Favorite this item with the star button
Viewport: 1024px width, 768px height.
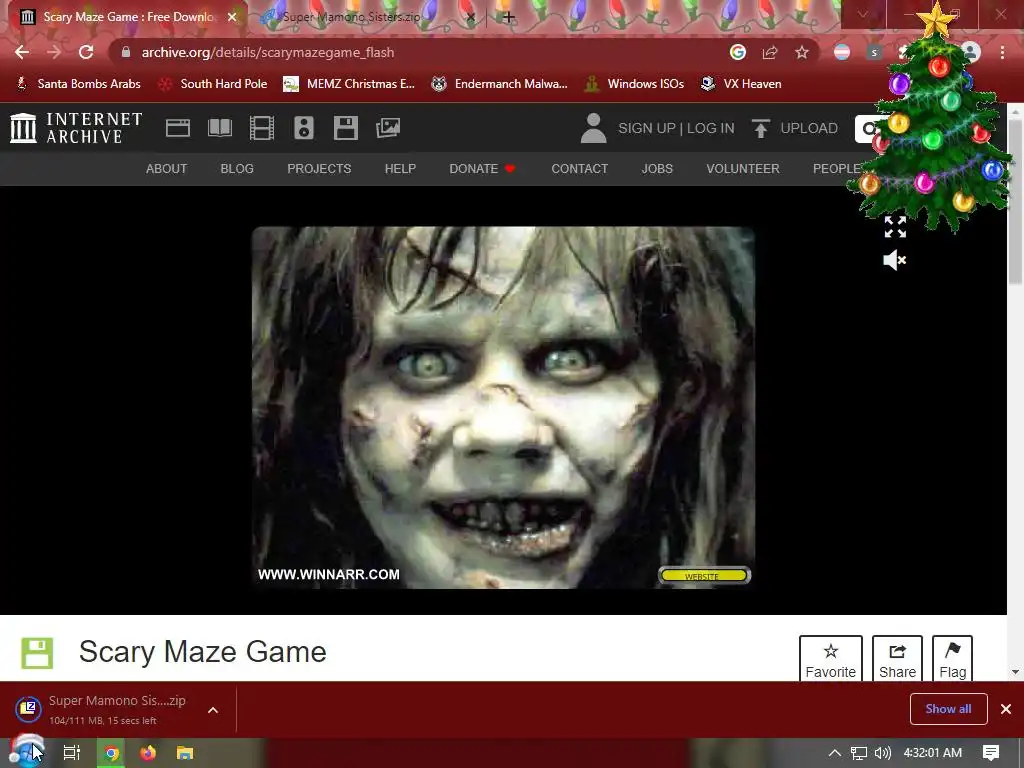[x=831, y=658]
